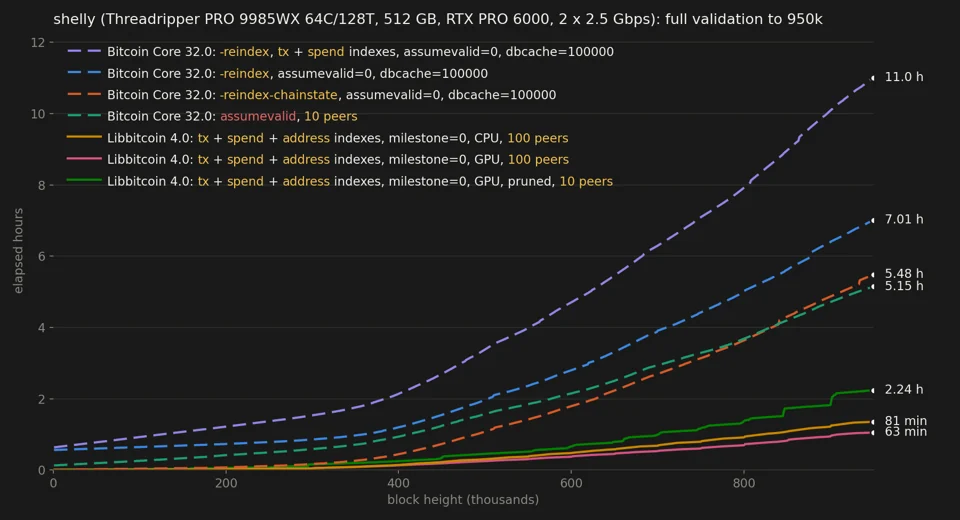Click the '63 min' end label
This screenshot has width=960, height=520.
pos(906,432)
